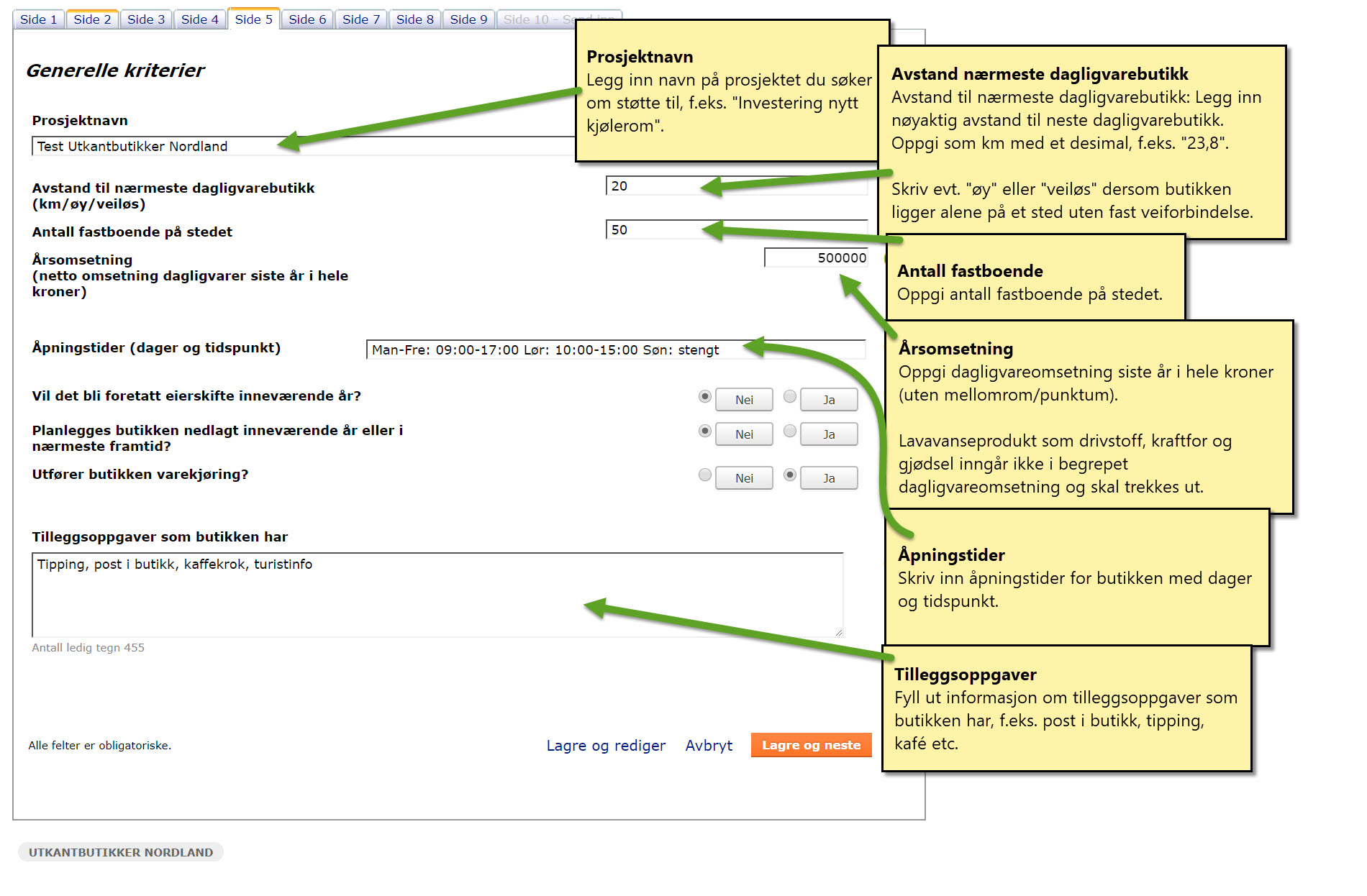Click Ja button for eierskifte question

pos(829,400)
